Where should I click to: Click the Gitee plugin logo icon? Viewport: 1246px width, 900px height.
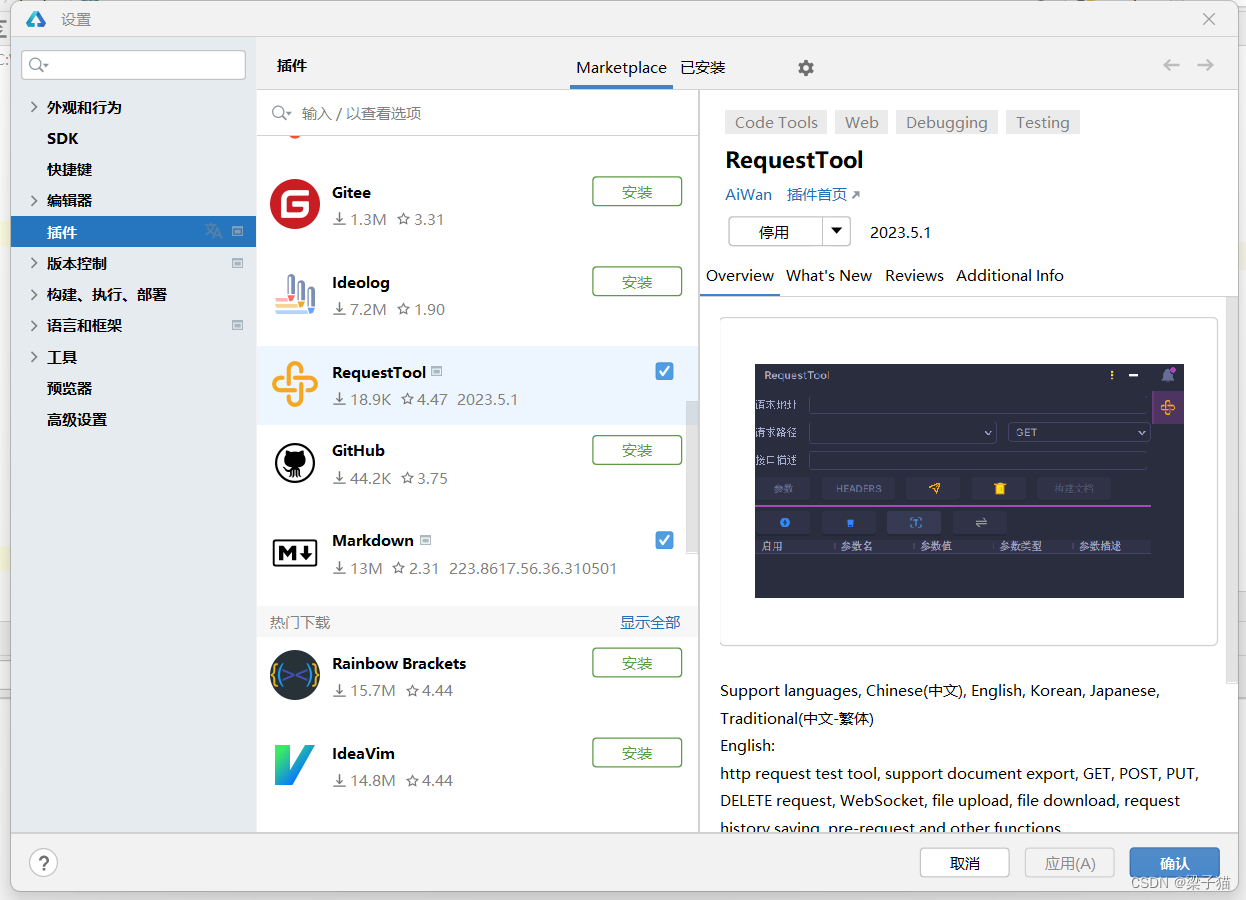295,204
